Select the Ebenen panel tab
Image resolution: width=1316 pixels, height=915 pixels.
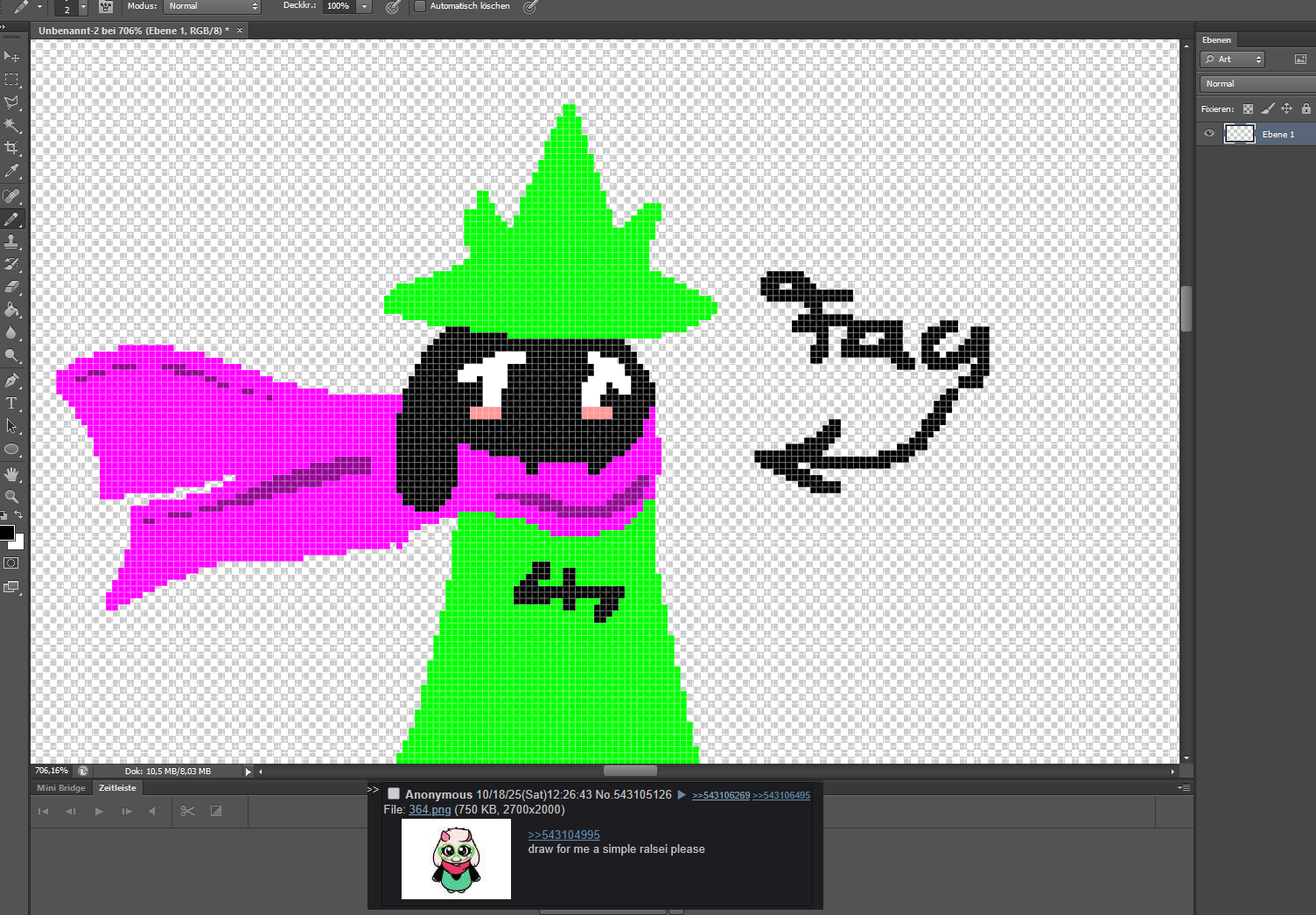coord(1216,40)
